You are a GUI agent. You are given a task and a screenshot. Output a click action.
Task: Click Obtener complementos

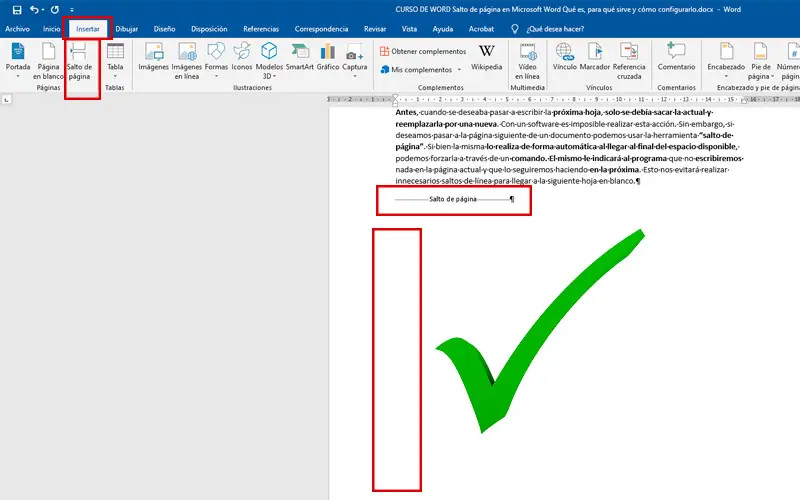click(423, 51)
